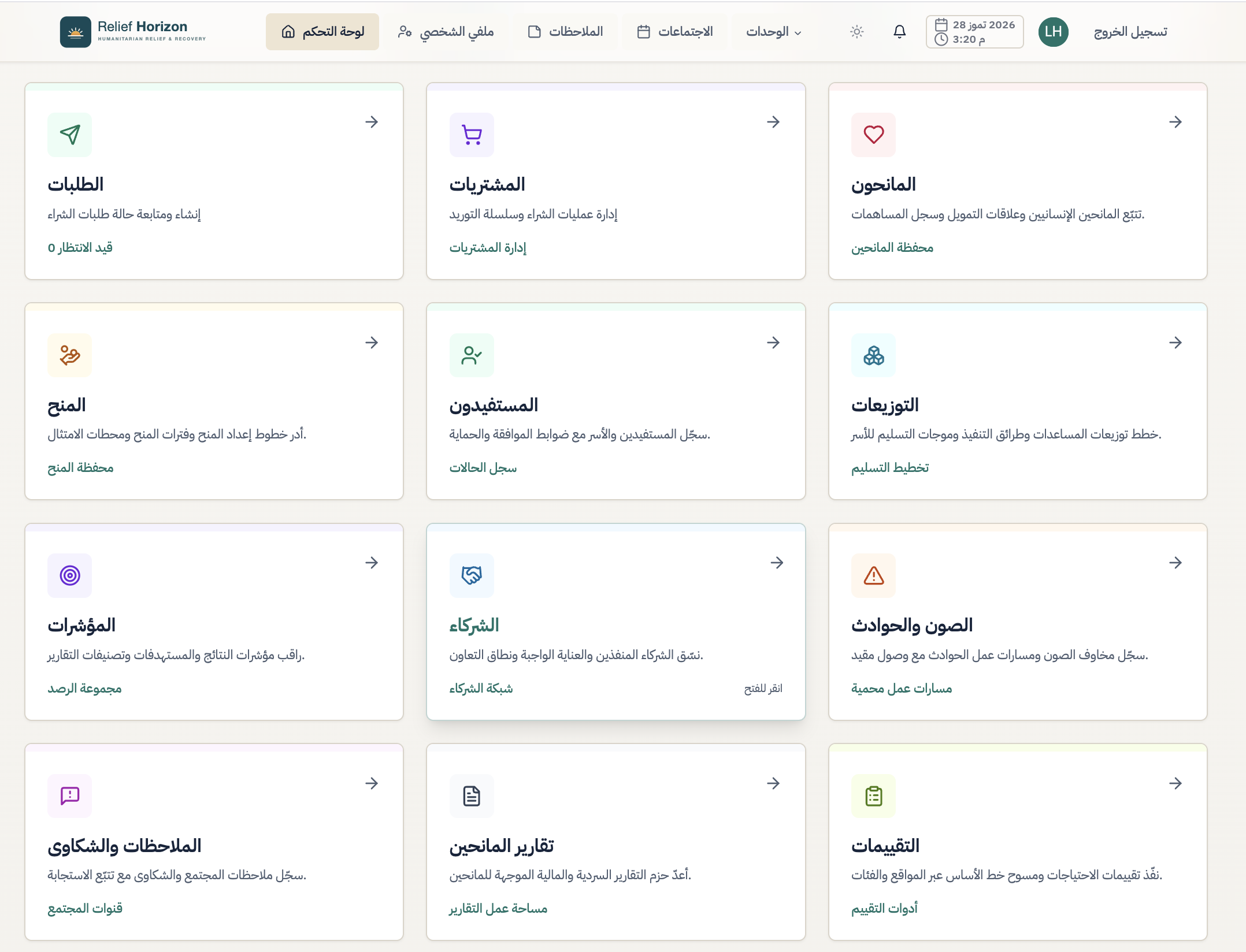The width and height of the screenshot is (1246, 952).
Task: Click the المشتريات card title
Action: [x=487, y=185]
